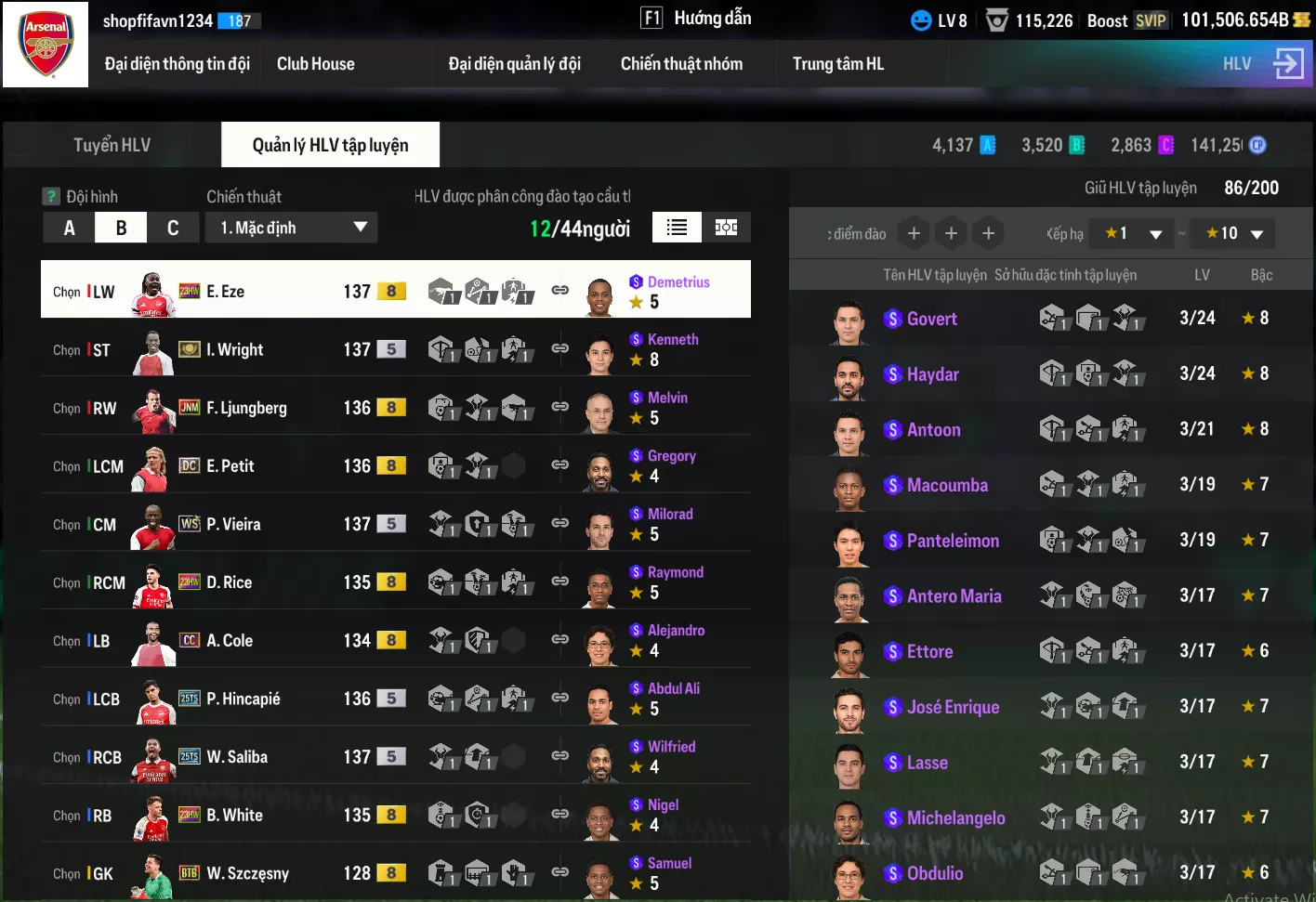Switch to formation view icon
The height and width of the screenshot is (902, 1316).
[x=726, y=228]
